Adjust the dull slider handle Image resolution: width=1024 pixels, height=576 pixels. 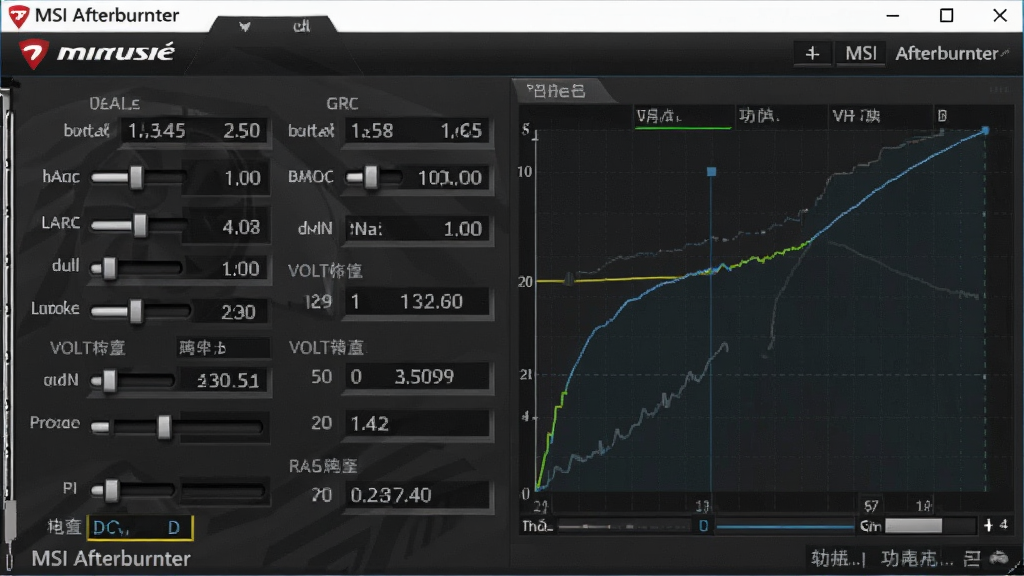click(109, 268)
